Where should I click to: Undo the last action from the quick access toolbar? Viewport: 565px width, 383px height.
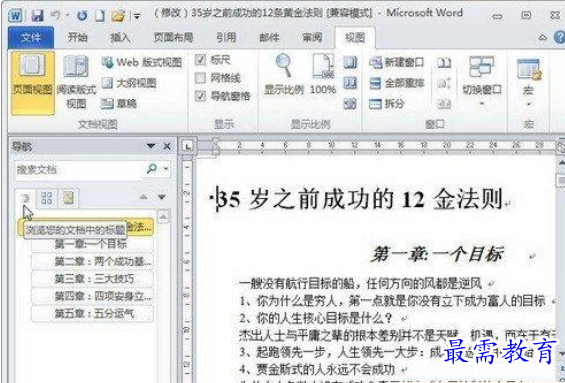(x=56, y=15)
